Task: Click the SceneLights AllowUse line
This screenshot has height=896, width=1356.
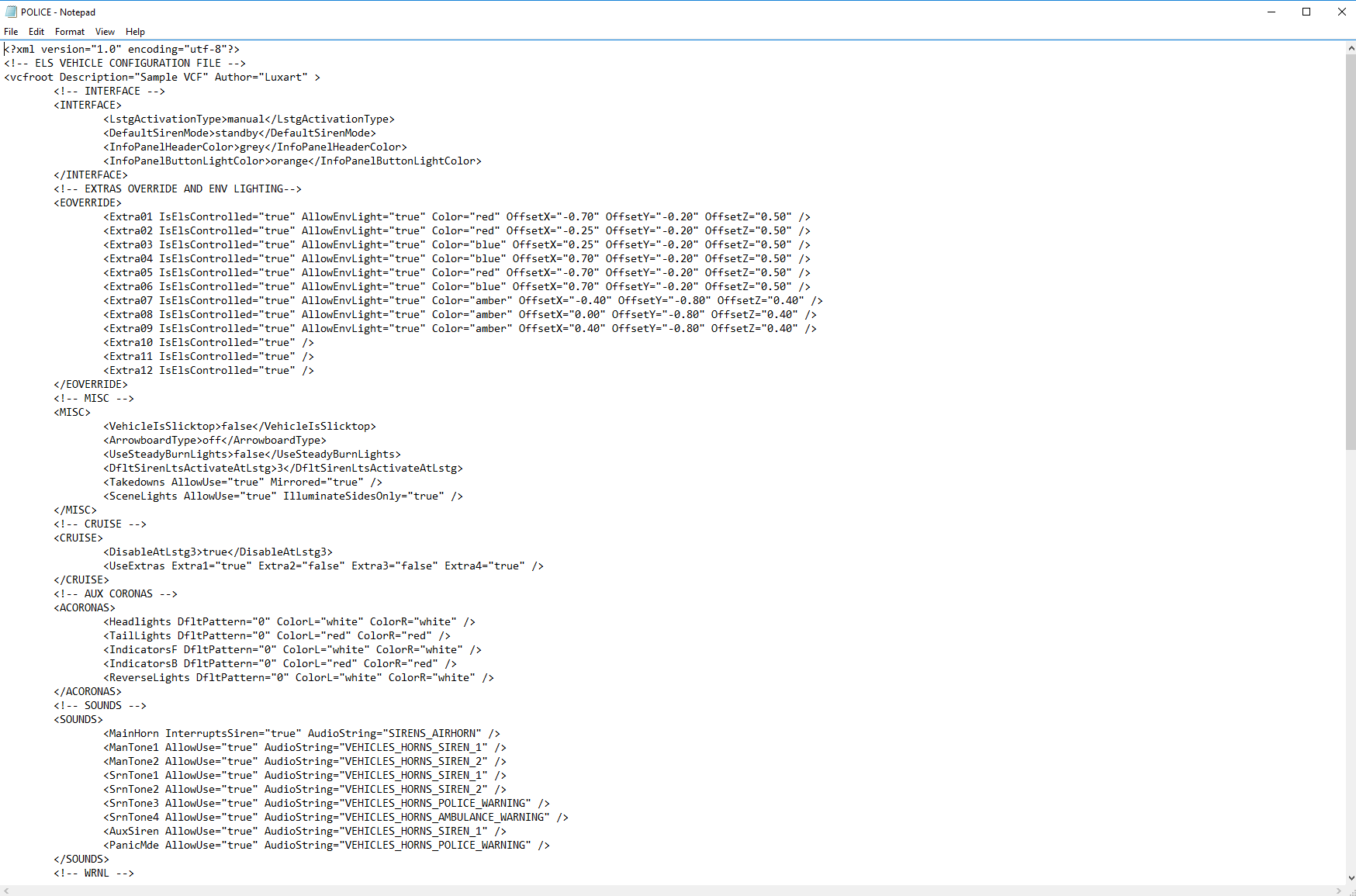Action: click(x=283, y=496)
